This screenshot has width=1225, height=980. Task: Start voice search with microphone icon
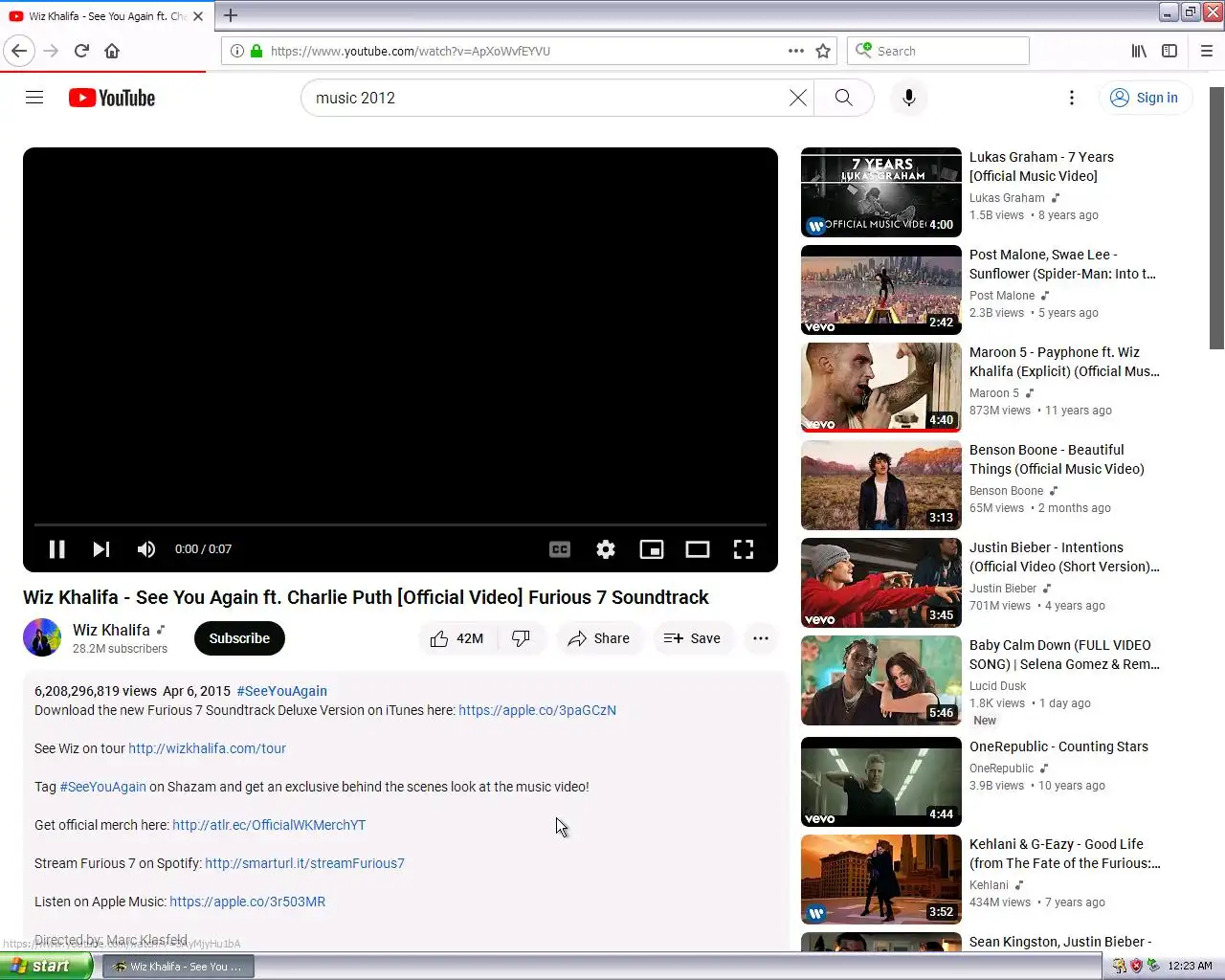coord(909,98)
